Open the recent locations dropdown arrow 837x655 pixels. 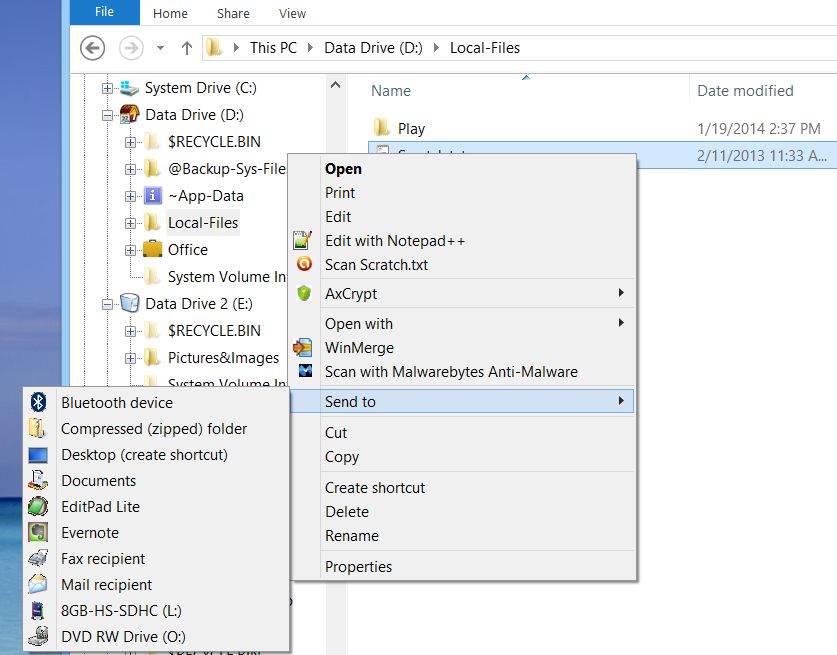[x=161, y=48]
